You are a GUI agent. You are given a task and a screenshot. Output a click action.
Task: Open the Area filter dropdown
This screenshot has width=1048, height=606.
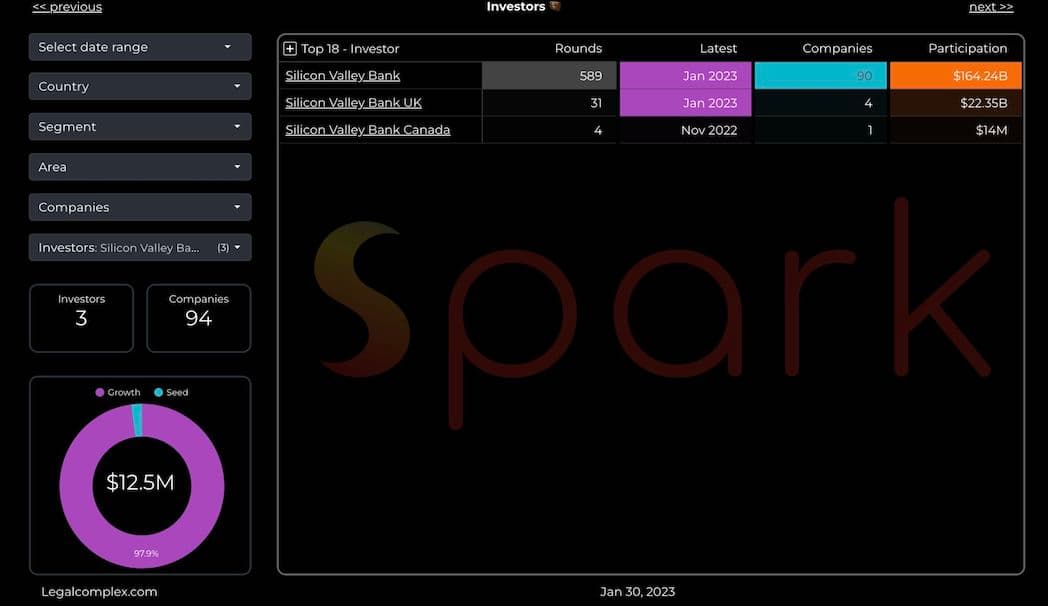[140, 167]
